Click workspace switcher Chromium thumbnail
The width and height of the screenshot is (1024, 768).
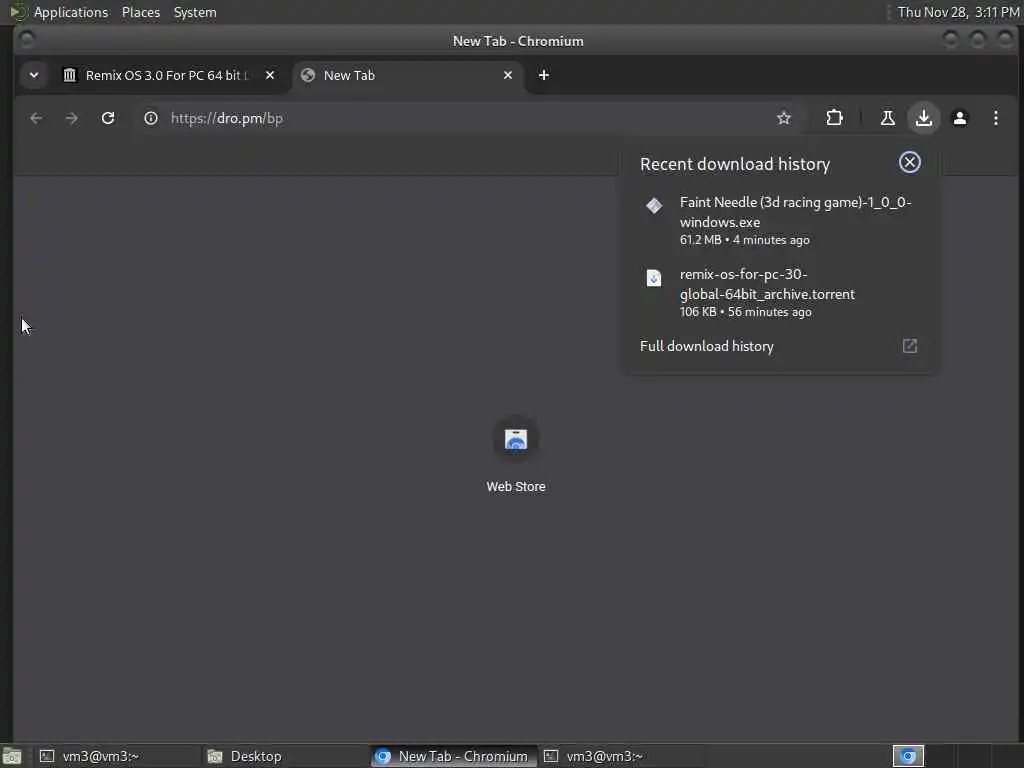(x=908, y=756)
